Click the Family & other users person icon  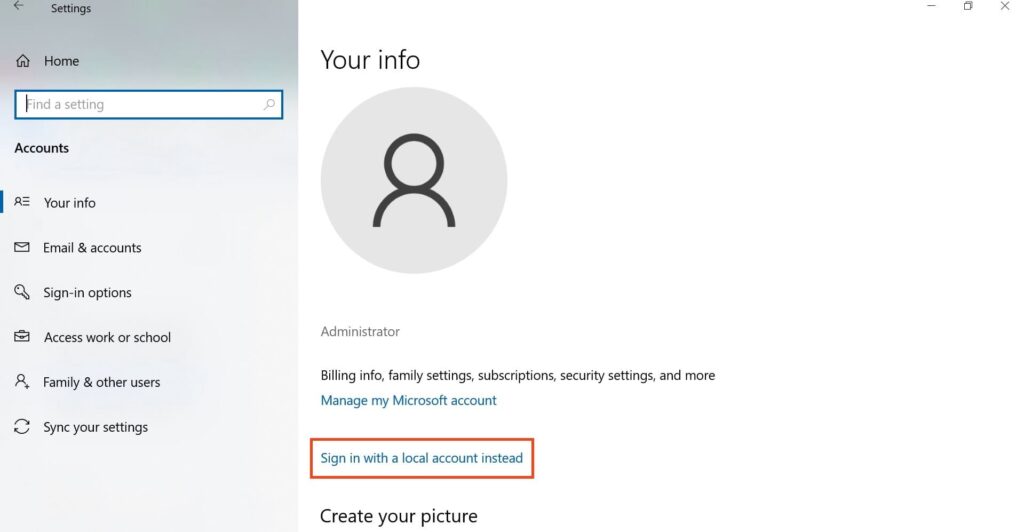pos(22,382)
